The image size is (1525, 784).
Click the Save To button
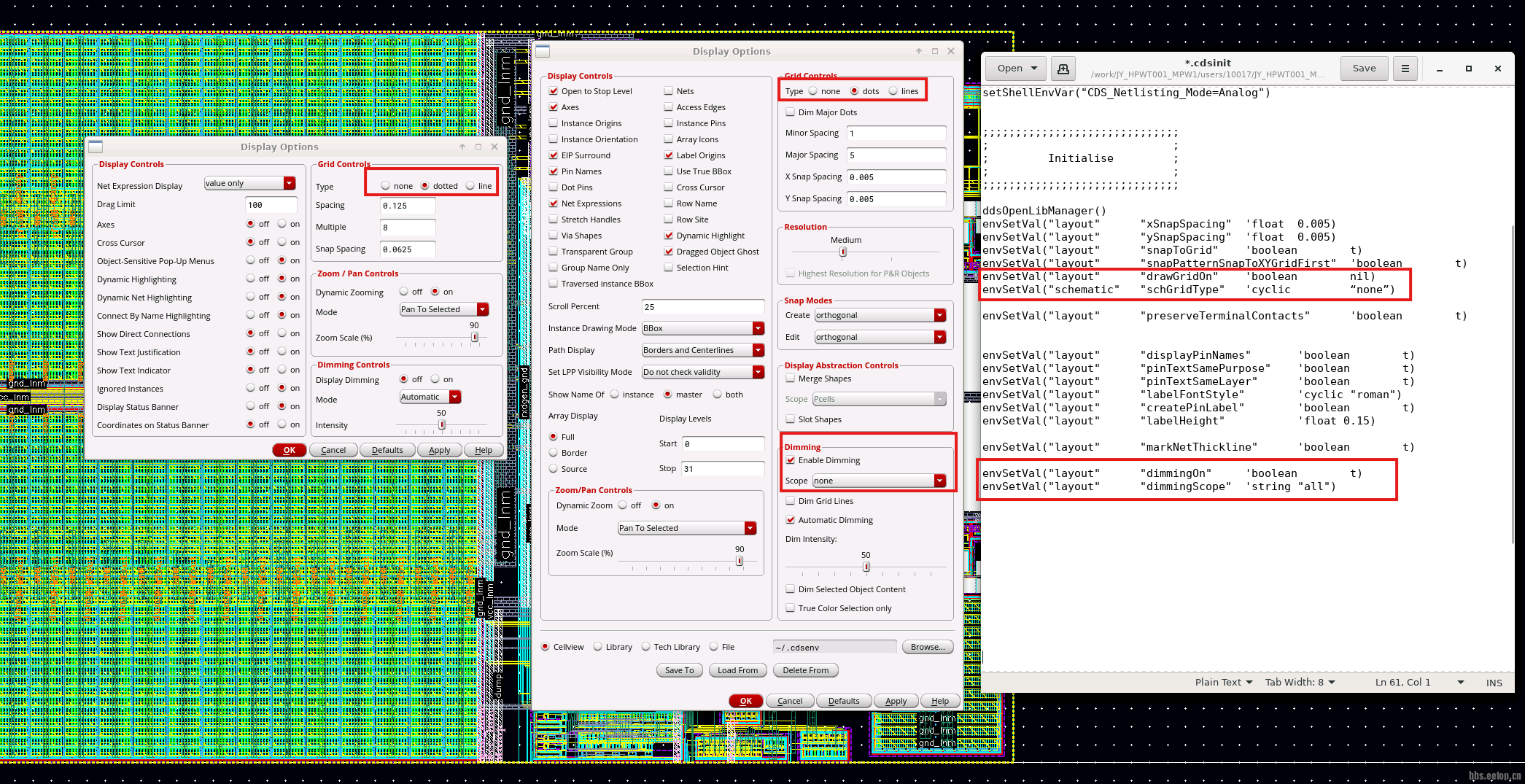(679, 671)
